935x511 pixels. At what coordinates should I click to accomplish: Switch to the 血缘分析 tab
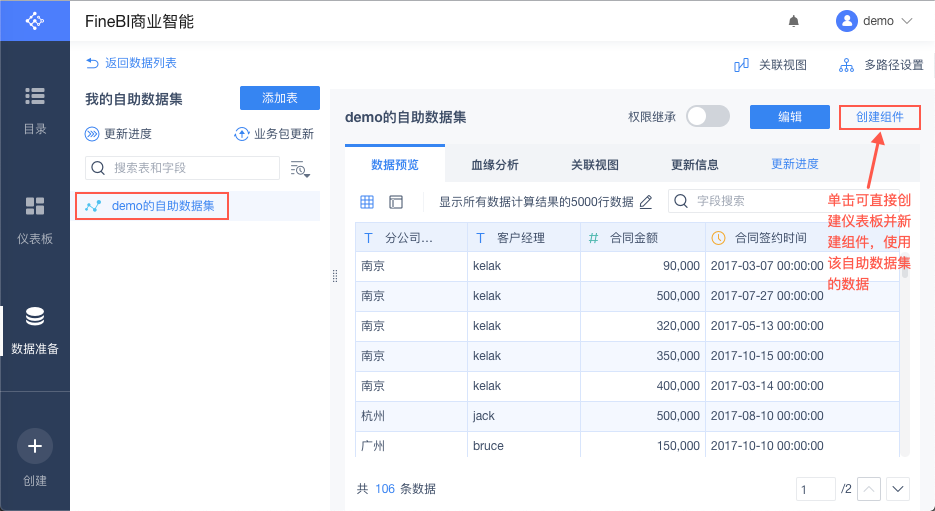click(x=494, y=165)
